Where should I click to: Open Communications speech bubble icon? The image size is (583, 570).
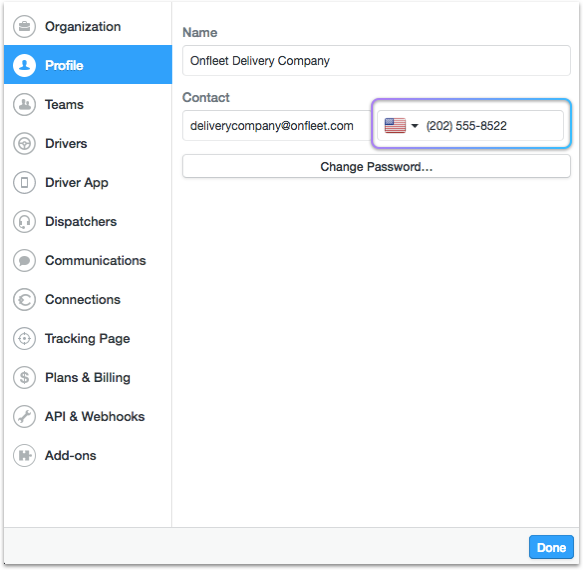tap(25, 261)
